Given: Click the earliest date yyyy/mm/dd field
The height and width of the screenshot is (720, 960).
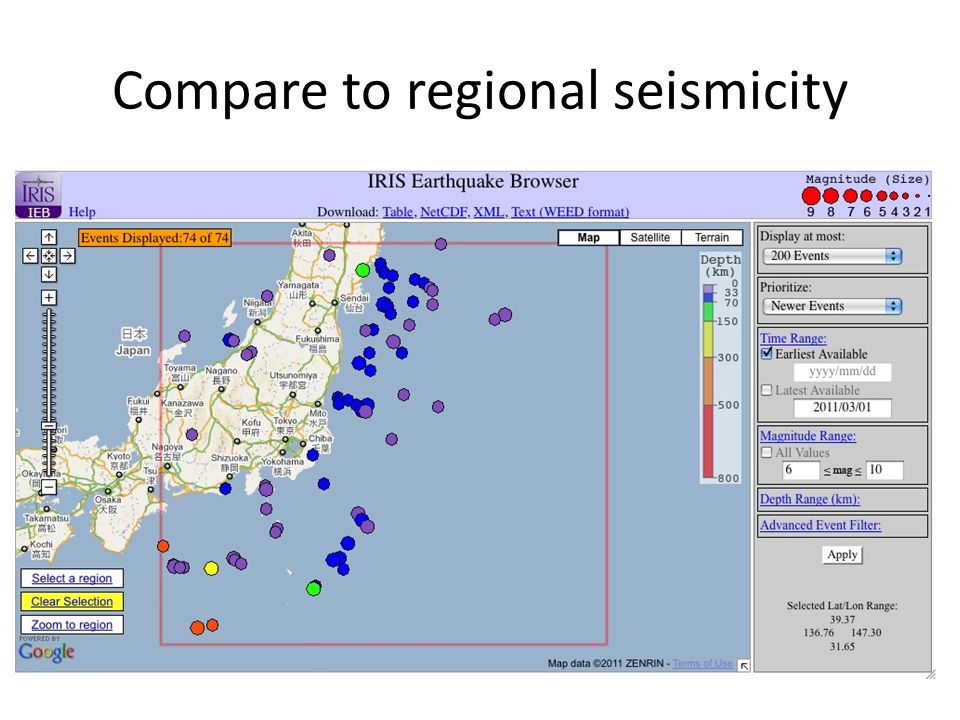Looking at the screenshot, I should 842,372.
